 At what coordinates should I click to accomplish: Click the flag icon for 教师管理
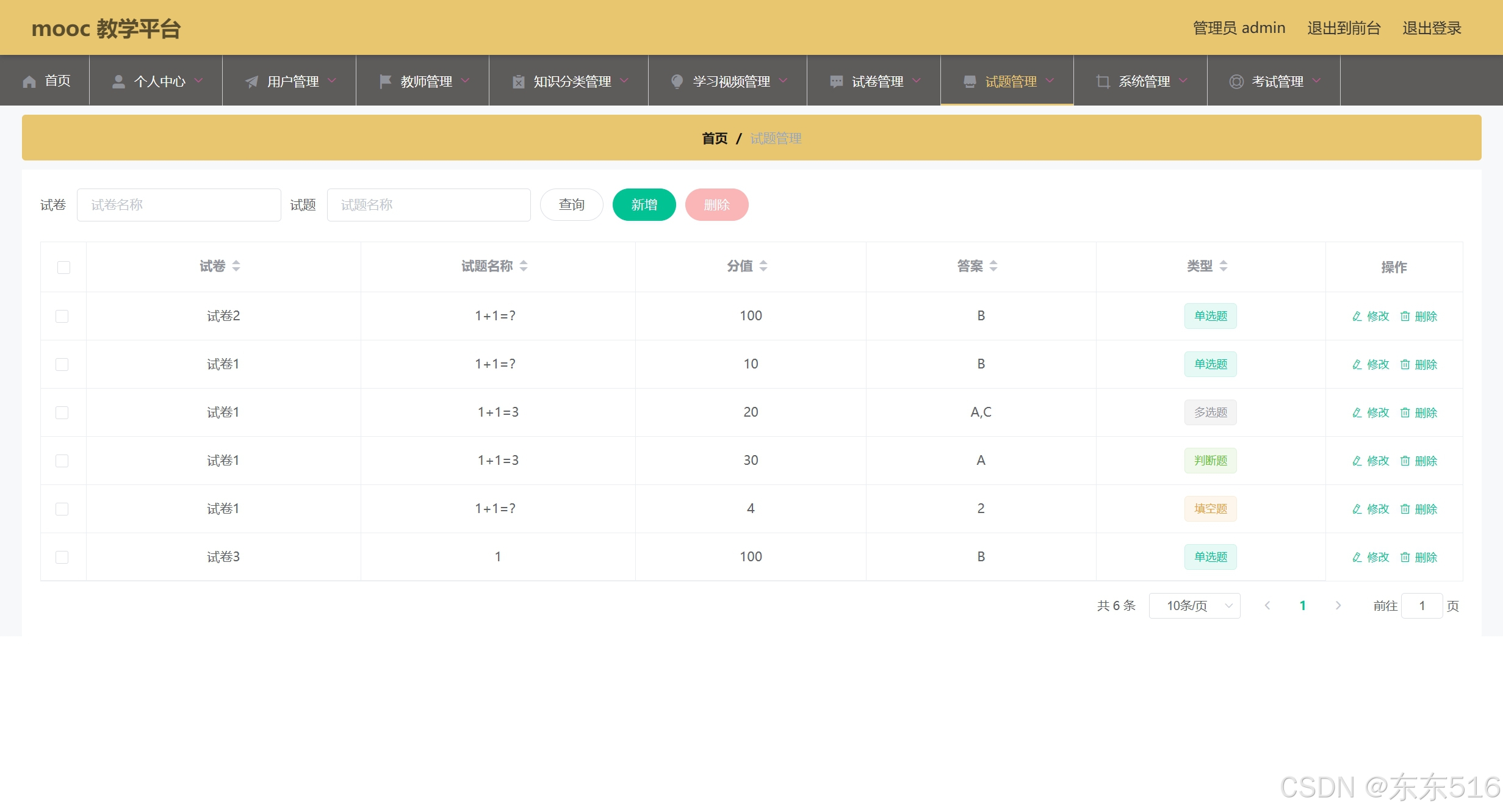click(385, 82)
